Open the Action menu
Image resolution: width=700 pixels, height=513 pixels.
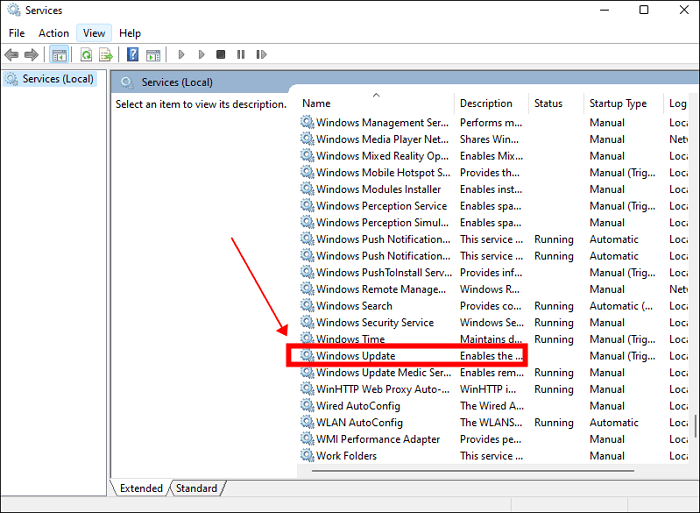[54, 33]
